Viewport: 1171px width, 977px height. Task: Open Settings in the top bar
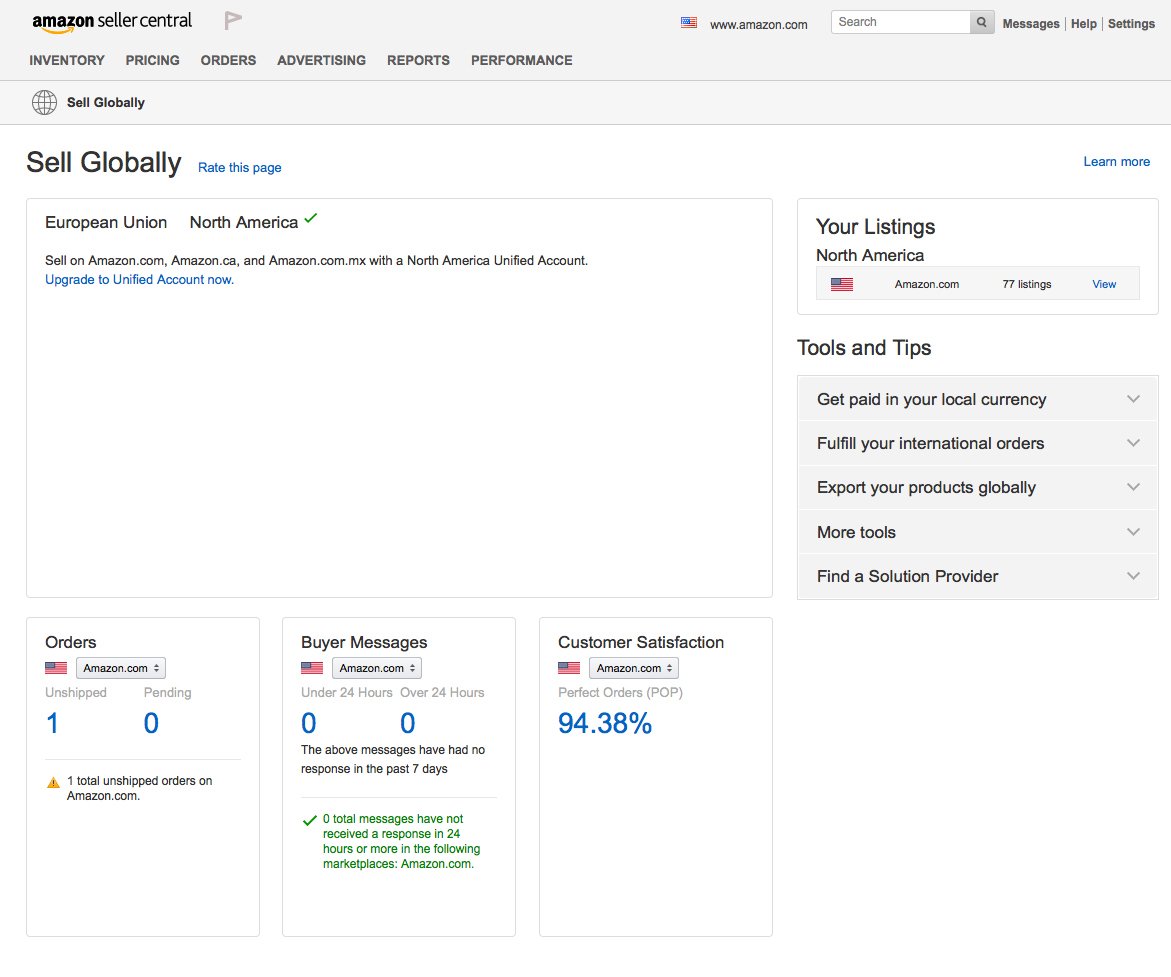[x=1131, y=23]
